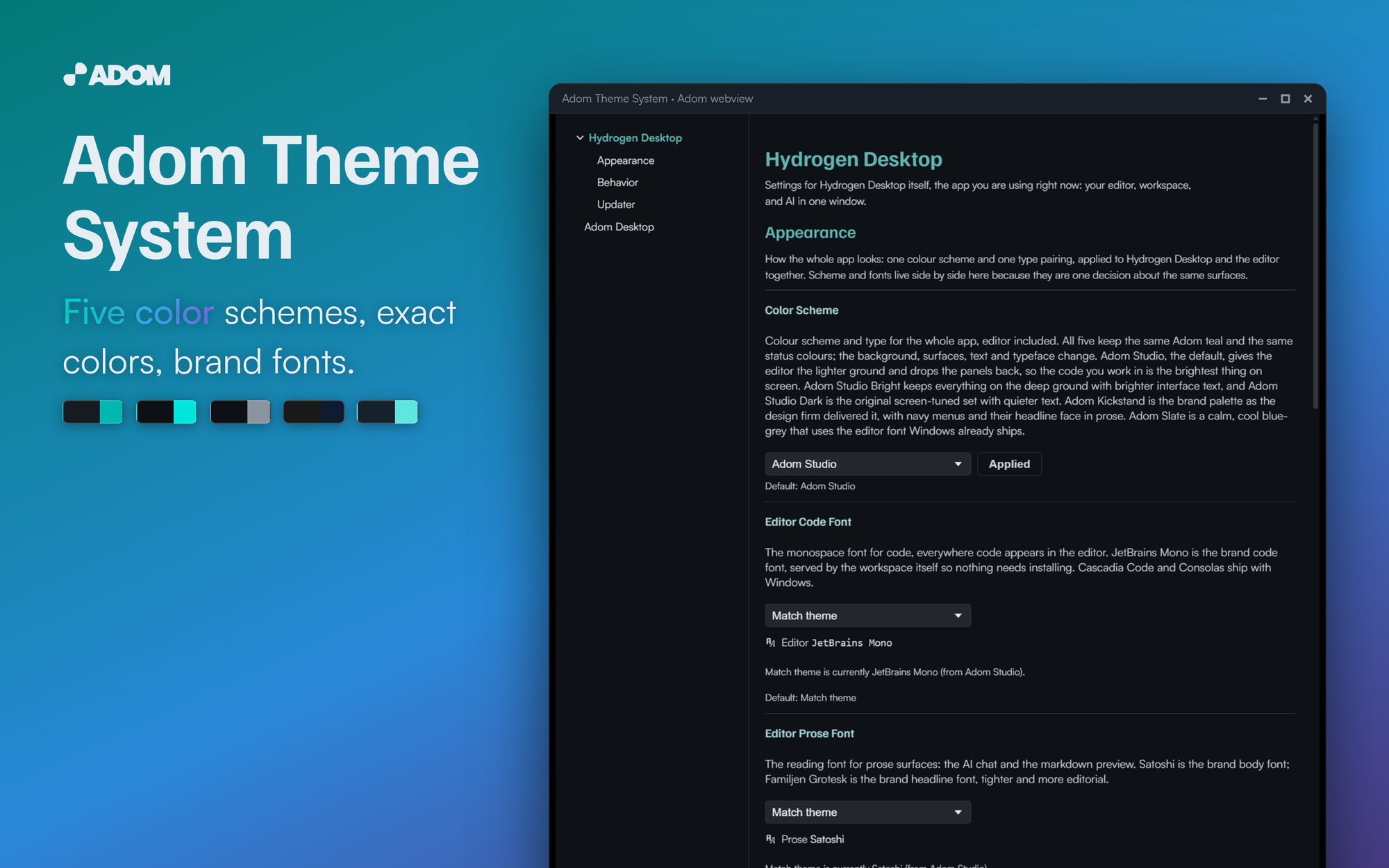Click the font icon beside Prose Satoshi

point(770,840)
